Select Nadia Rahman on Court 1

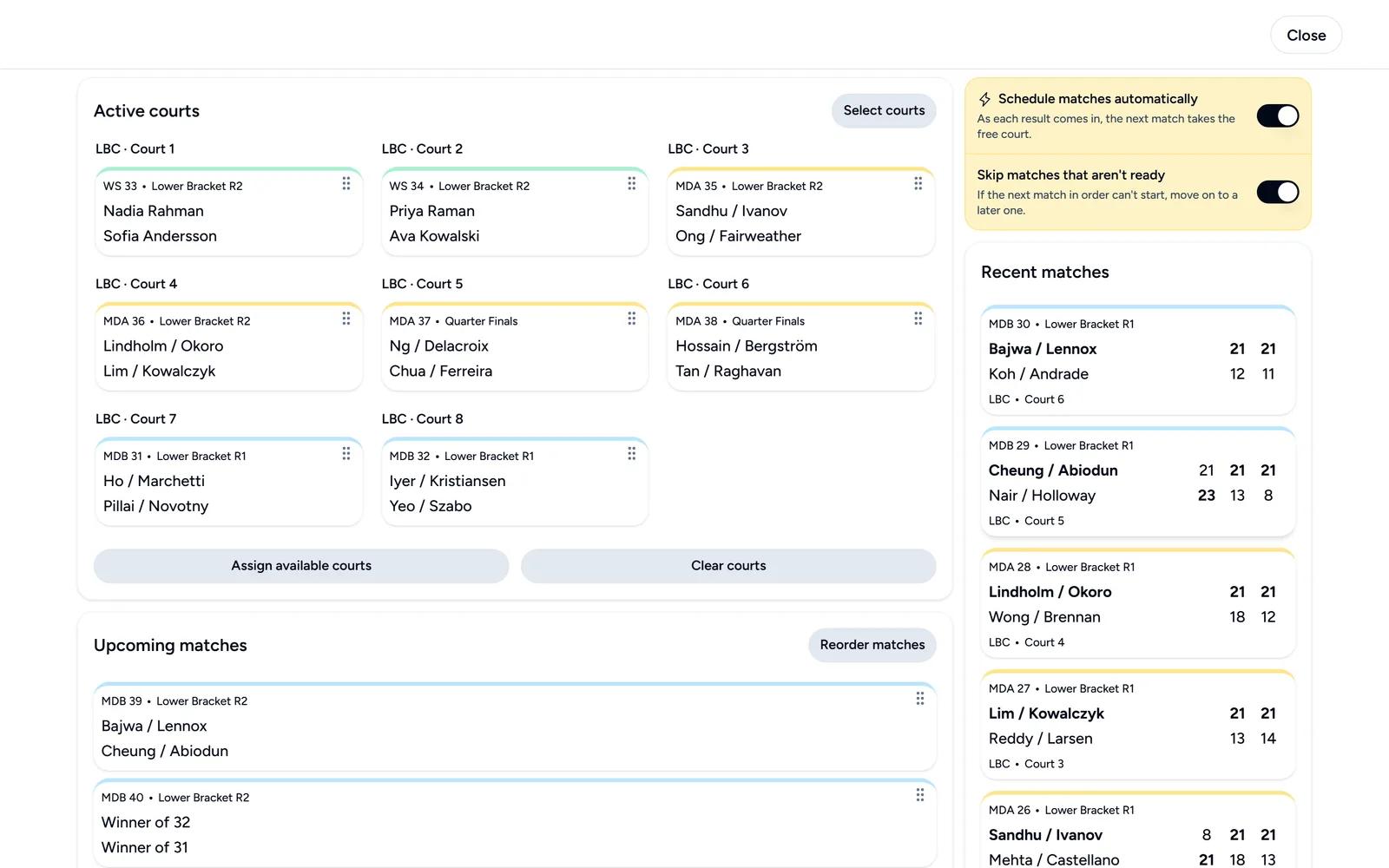pos(154,211)
